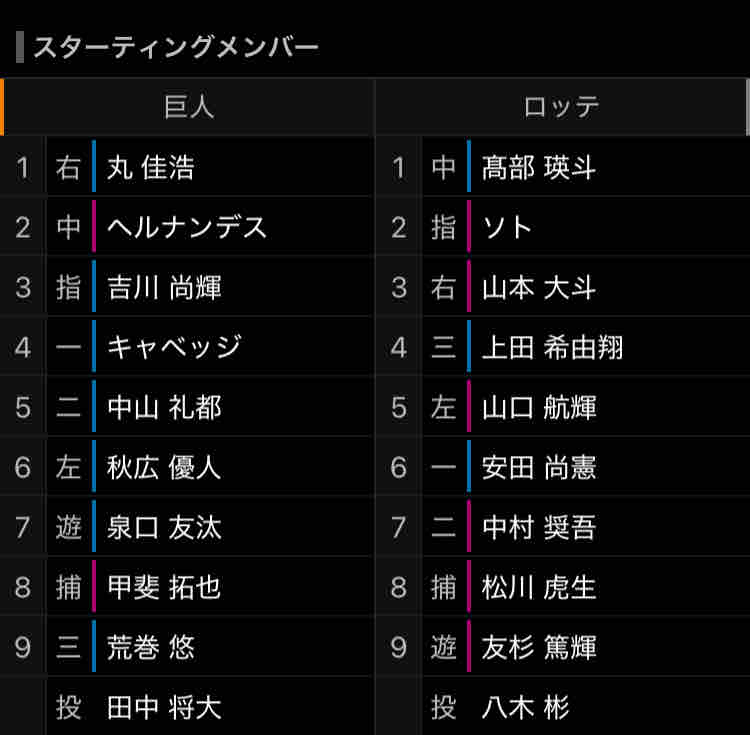750x735 pixels.
Task: Open 秋広 優人 left fielder entry
Action: (x=164, y=467)
